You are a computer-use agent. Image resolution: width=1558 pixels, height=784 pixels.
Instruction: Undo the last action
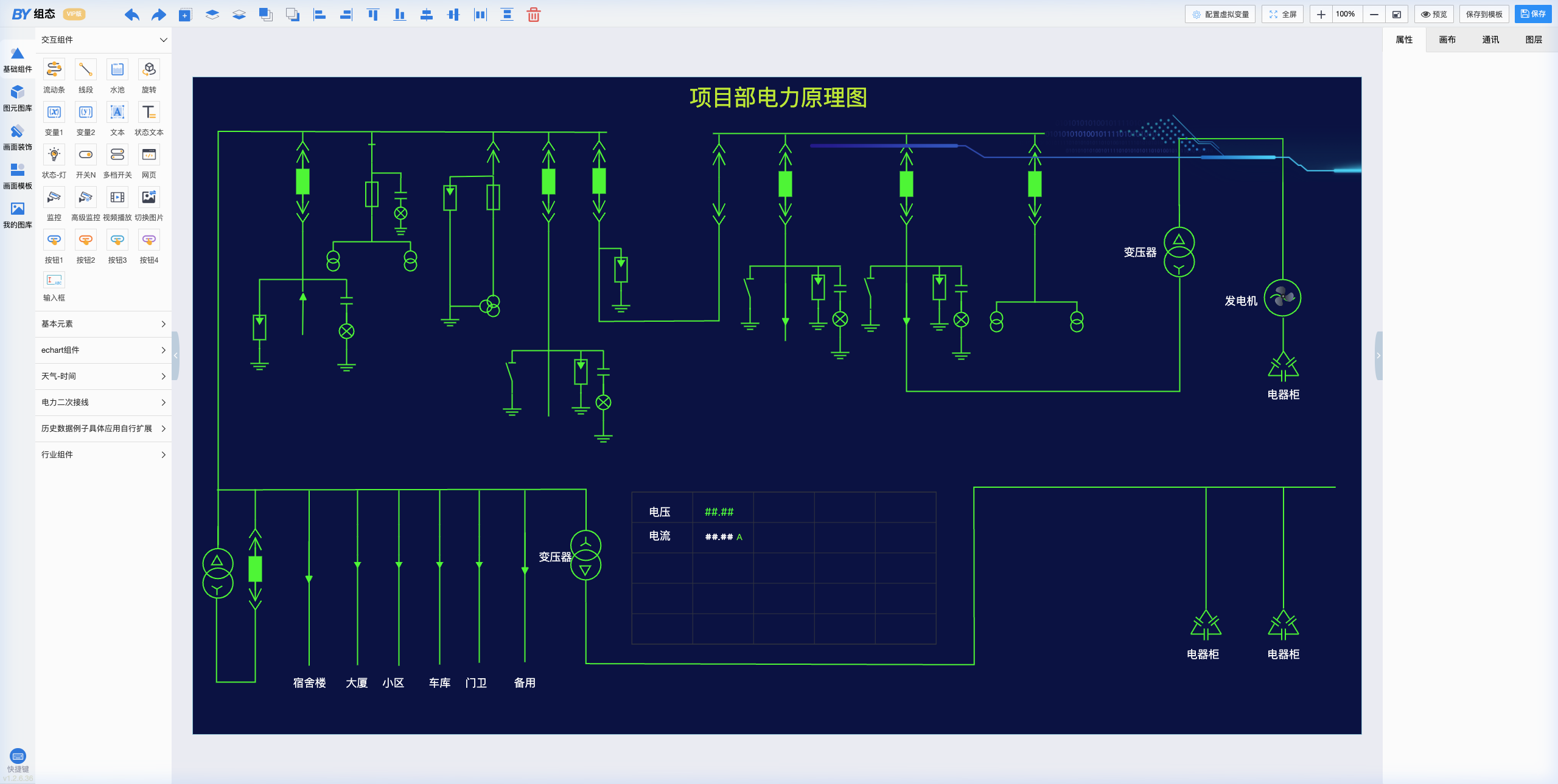click(x=131, y=15)
